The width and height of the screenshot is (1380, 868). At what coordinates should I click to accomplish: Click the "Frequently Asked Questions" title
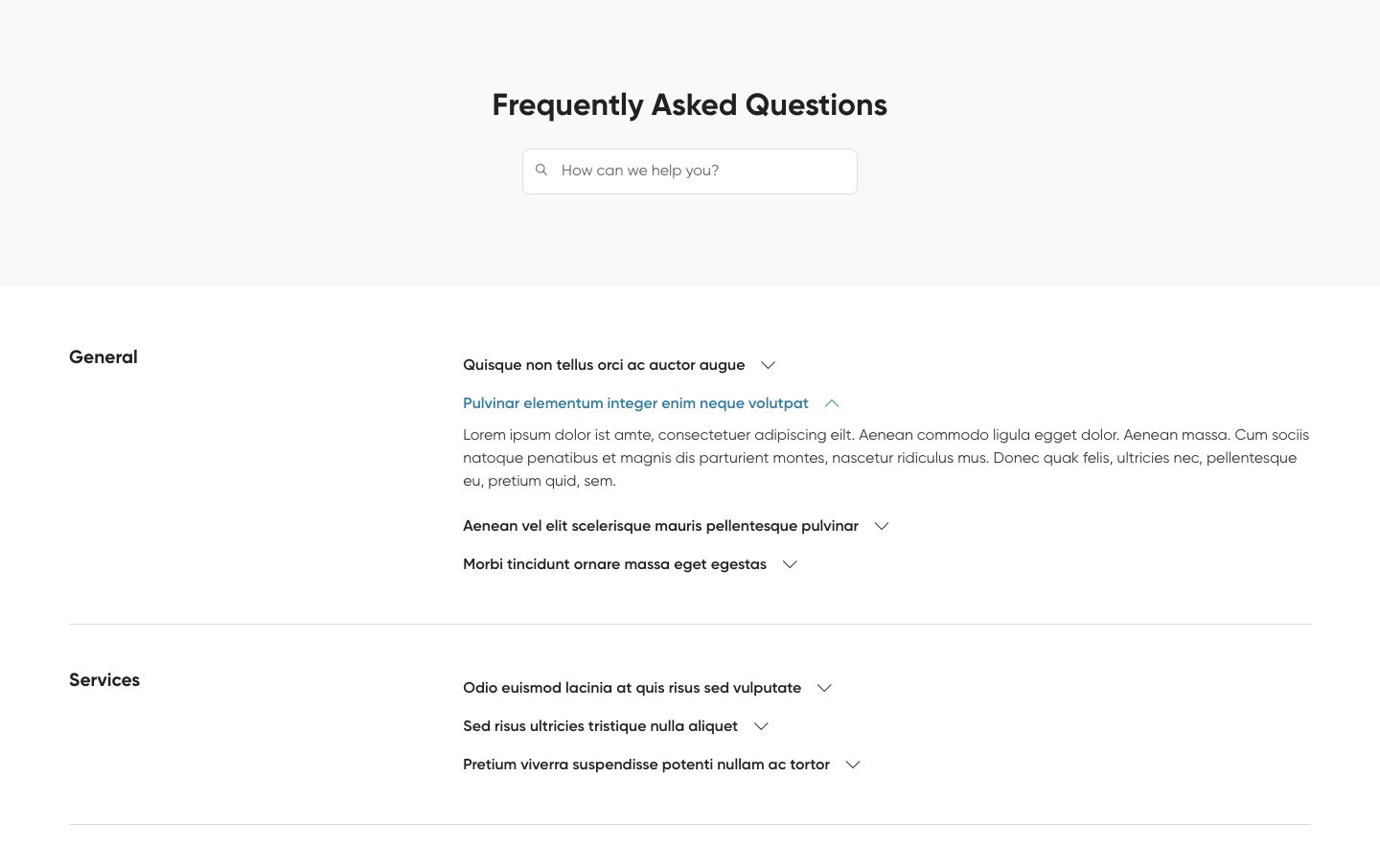[689, 104]
